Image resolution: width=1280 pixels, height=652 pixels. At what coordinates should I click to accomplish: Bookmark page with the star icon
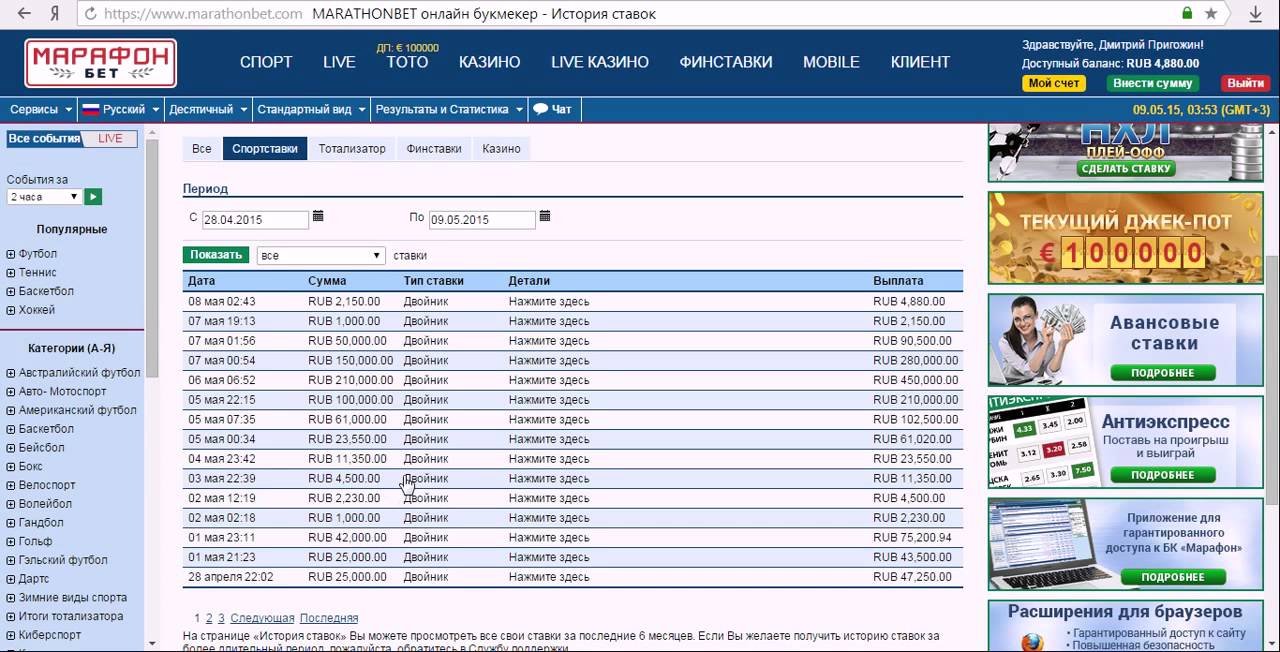click(x=1211, y=14)
